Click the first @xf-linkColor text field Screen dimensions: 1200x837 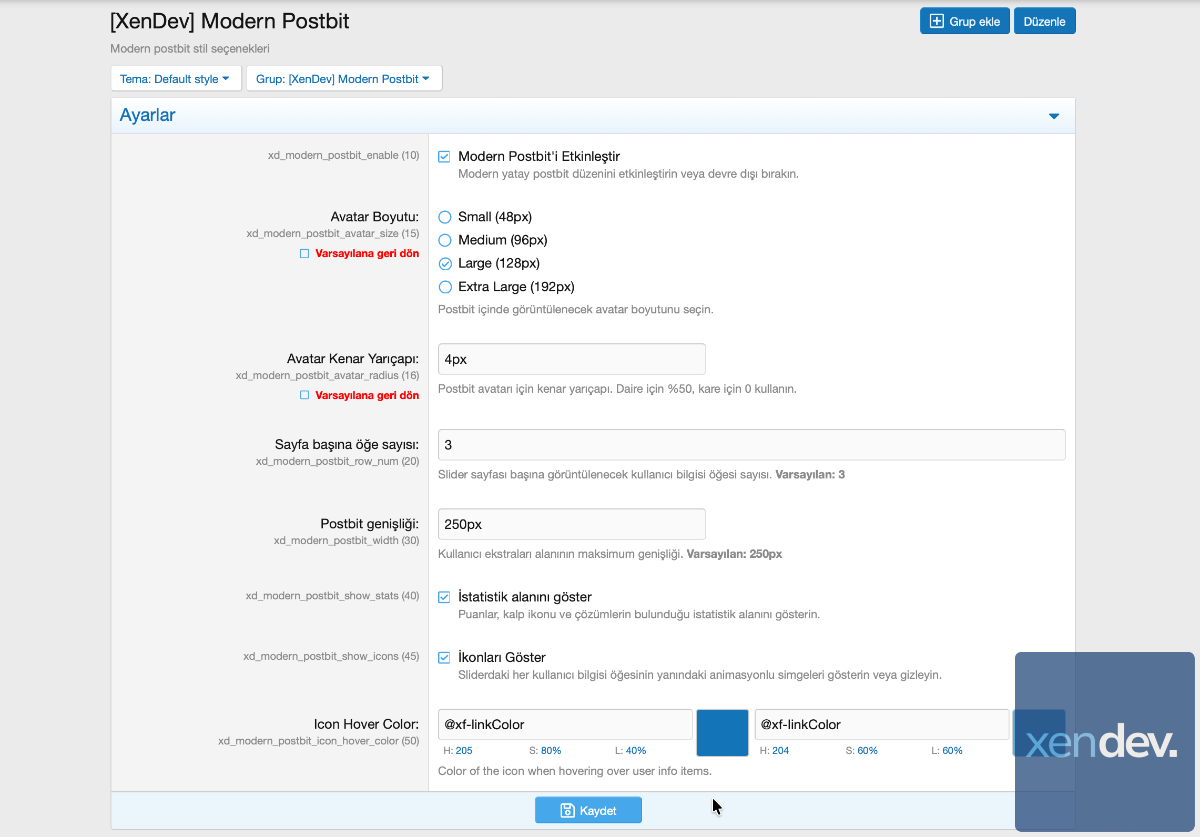pyautogui.click(x=565, y=724)
